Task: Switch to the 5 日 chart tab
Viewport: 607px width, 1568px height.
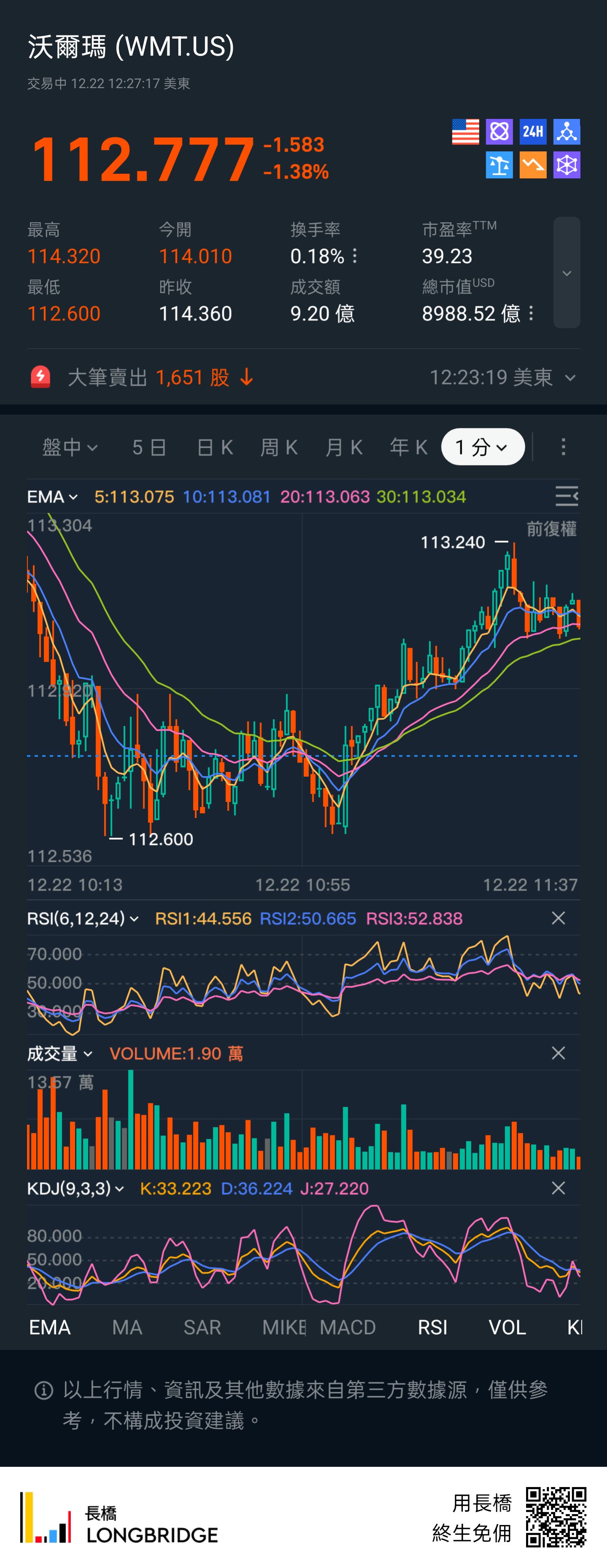Action: tap(149, 447)
